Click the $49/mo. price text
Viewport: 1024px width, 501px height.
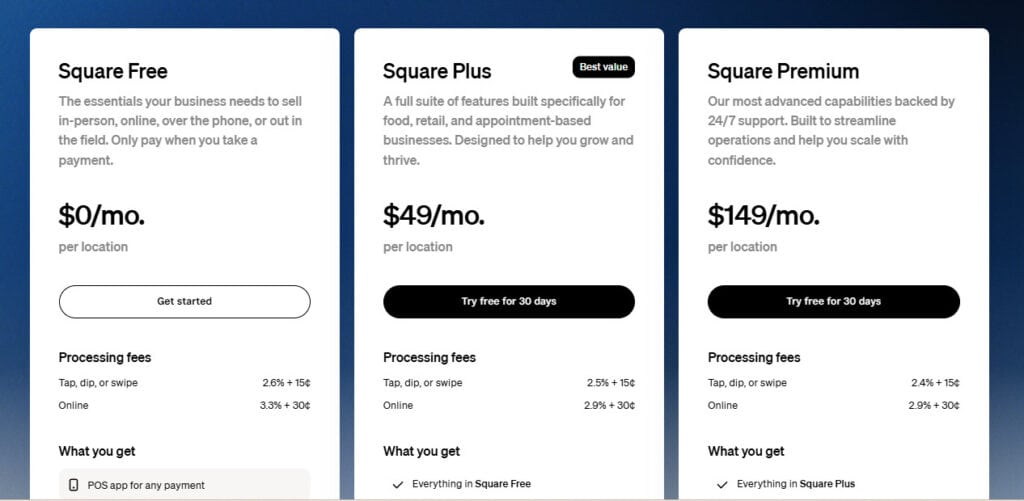tap(434, 216)
